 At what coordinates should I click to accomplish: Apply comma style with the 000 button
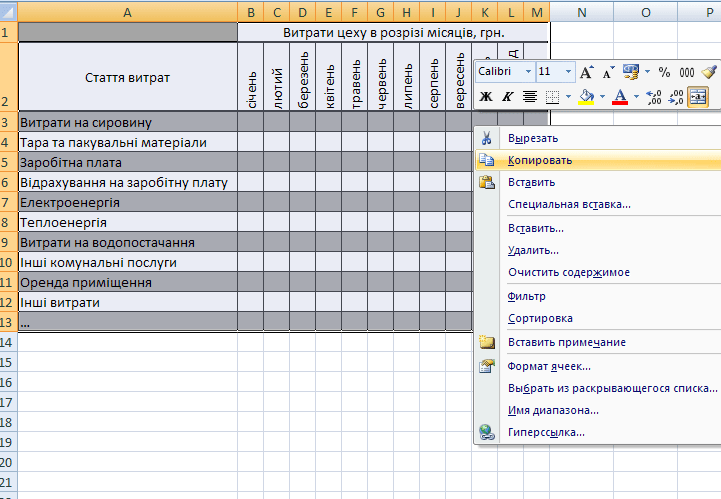click(687, 72)
